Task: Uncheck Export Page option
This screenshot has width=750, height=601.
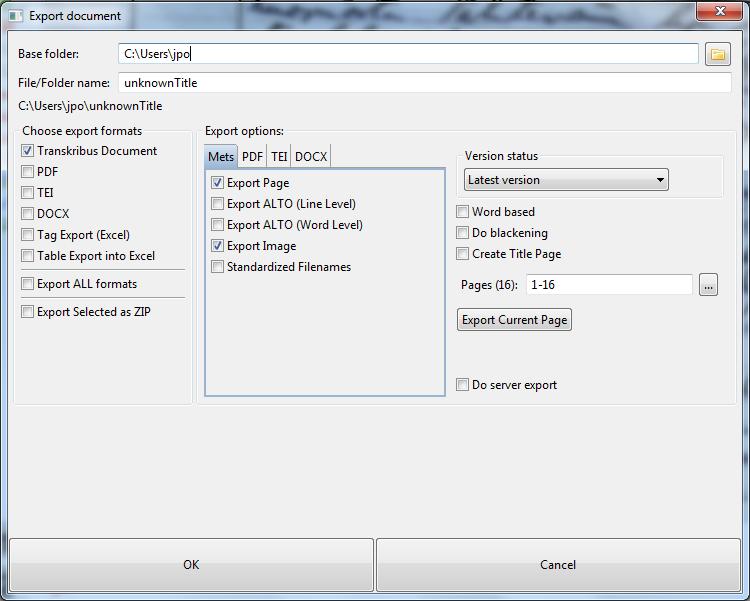Action: point(217,183)
